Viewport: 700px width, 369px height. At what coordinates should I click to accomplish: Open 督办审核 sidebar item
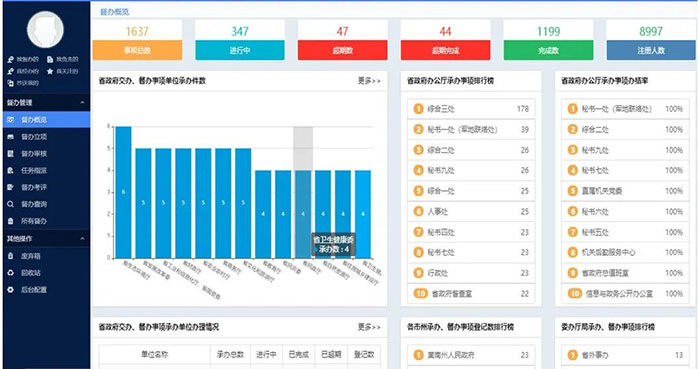point(46,153)
